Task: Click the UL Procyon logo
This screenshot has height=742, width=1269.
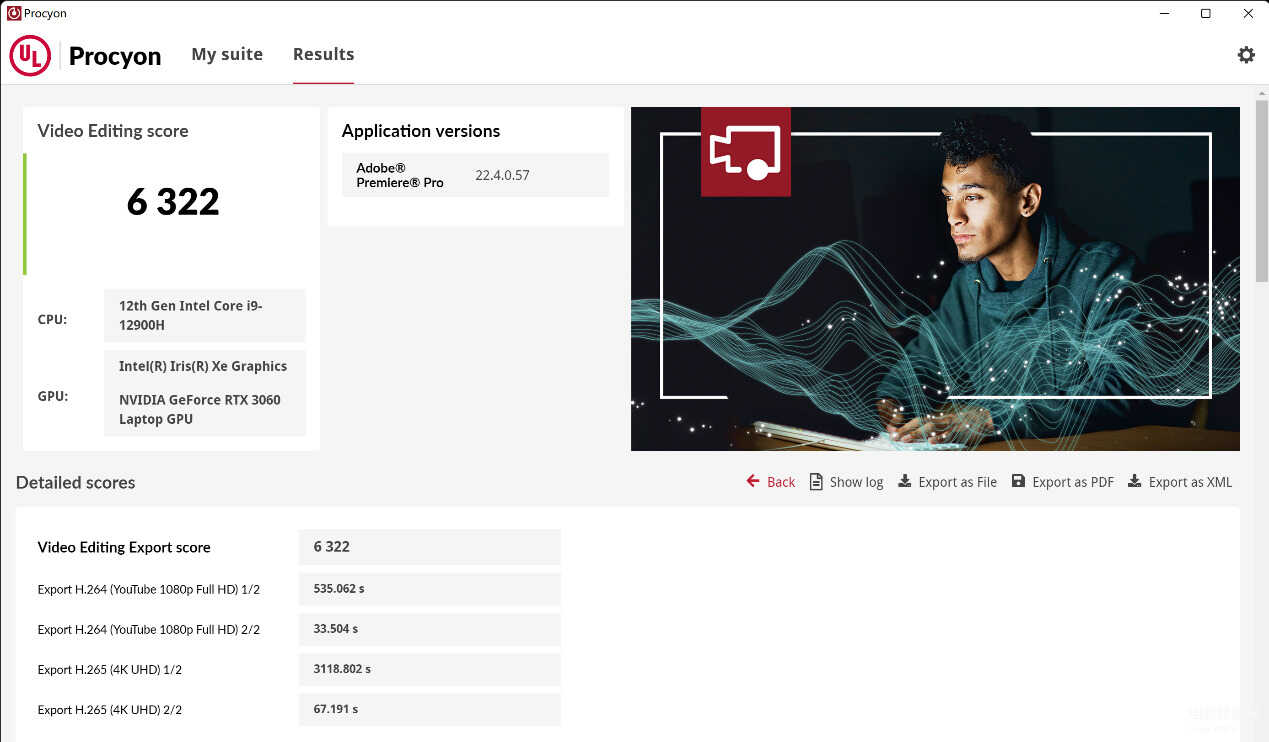Action: coord(85,56)
